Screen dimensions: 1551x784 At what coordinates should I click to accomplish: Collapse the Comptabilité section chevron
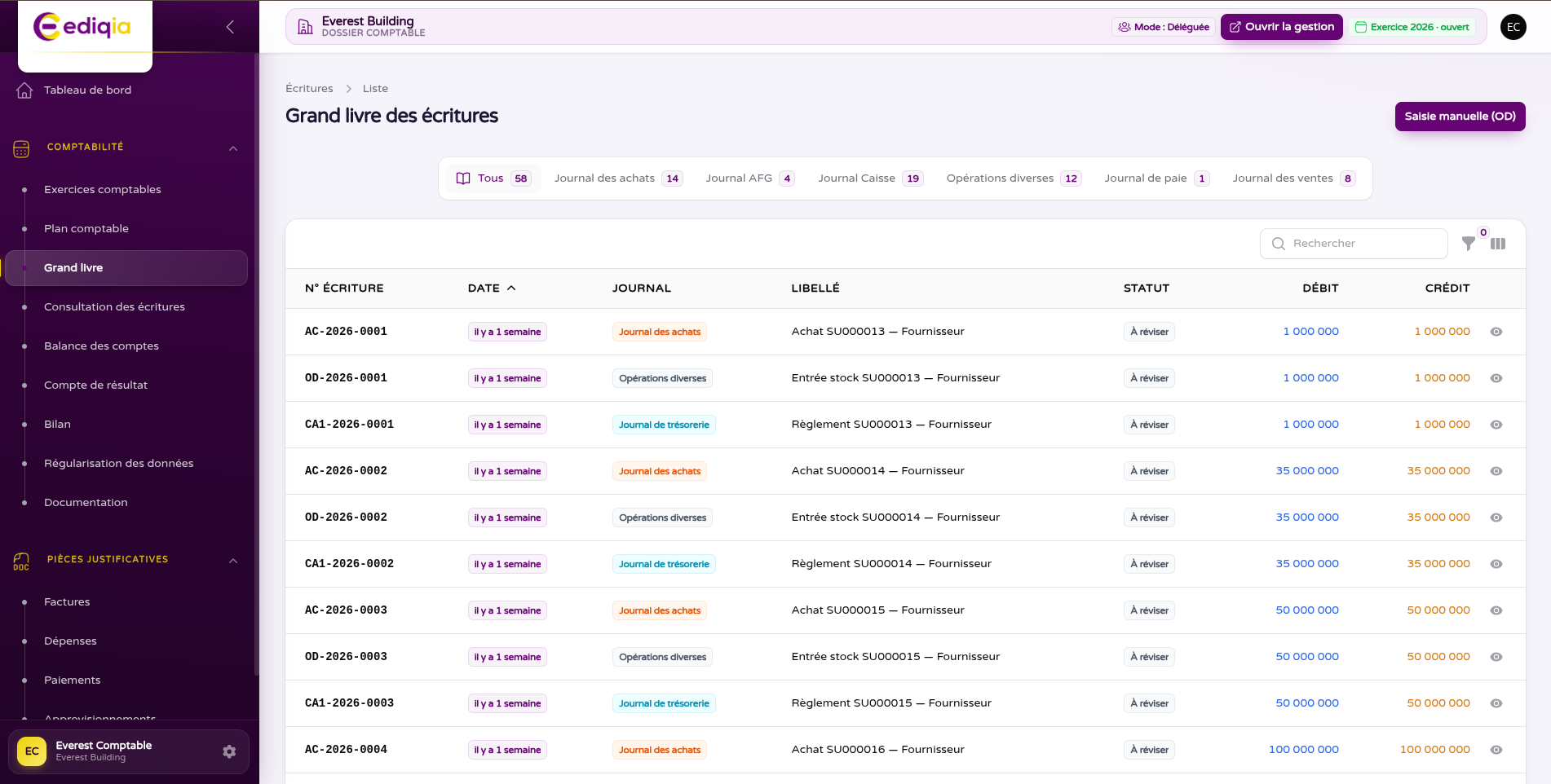click(x=233, y=148)
